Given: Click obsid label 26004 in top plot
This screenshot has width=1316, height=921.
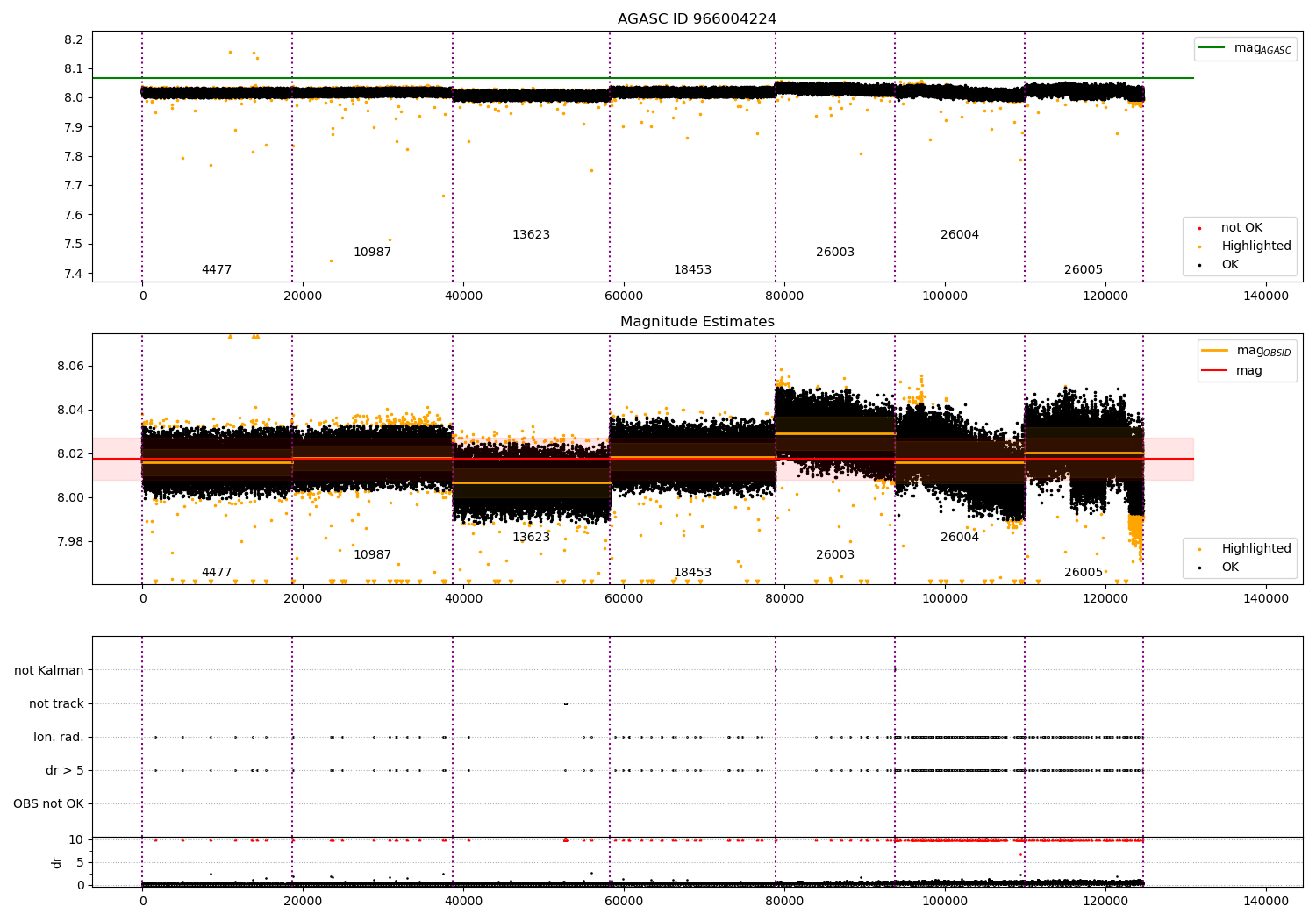Looking at the screenshot, I should (960, 235).
